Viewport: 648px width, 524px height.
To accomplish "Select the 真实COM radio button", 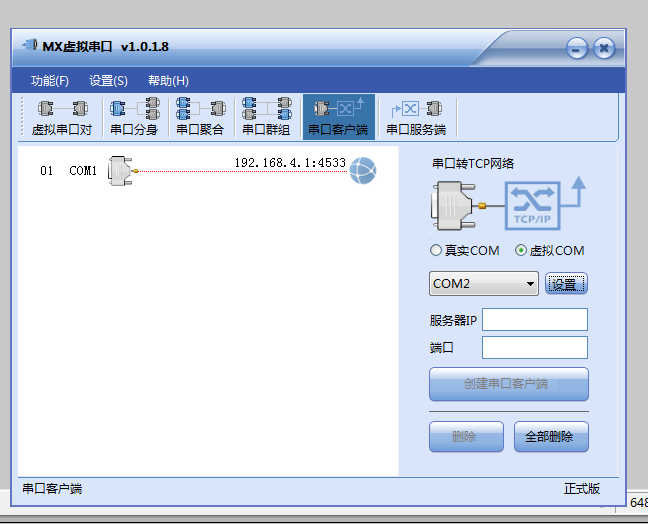I will tap(436, 250).
